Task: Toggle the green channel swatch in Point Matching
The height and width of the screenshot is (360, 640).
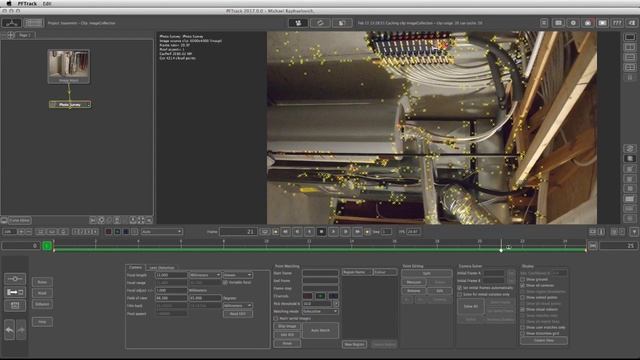Action: pos(320,296)
